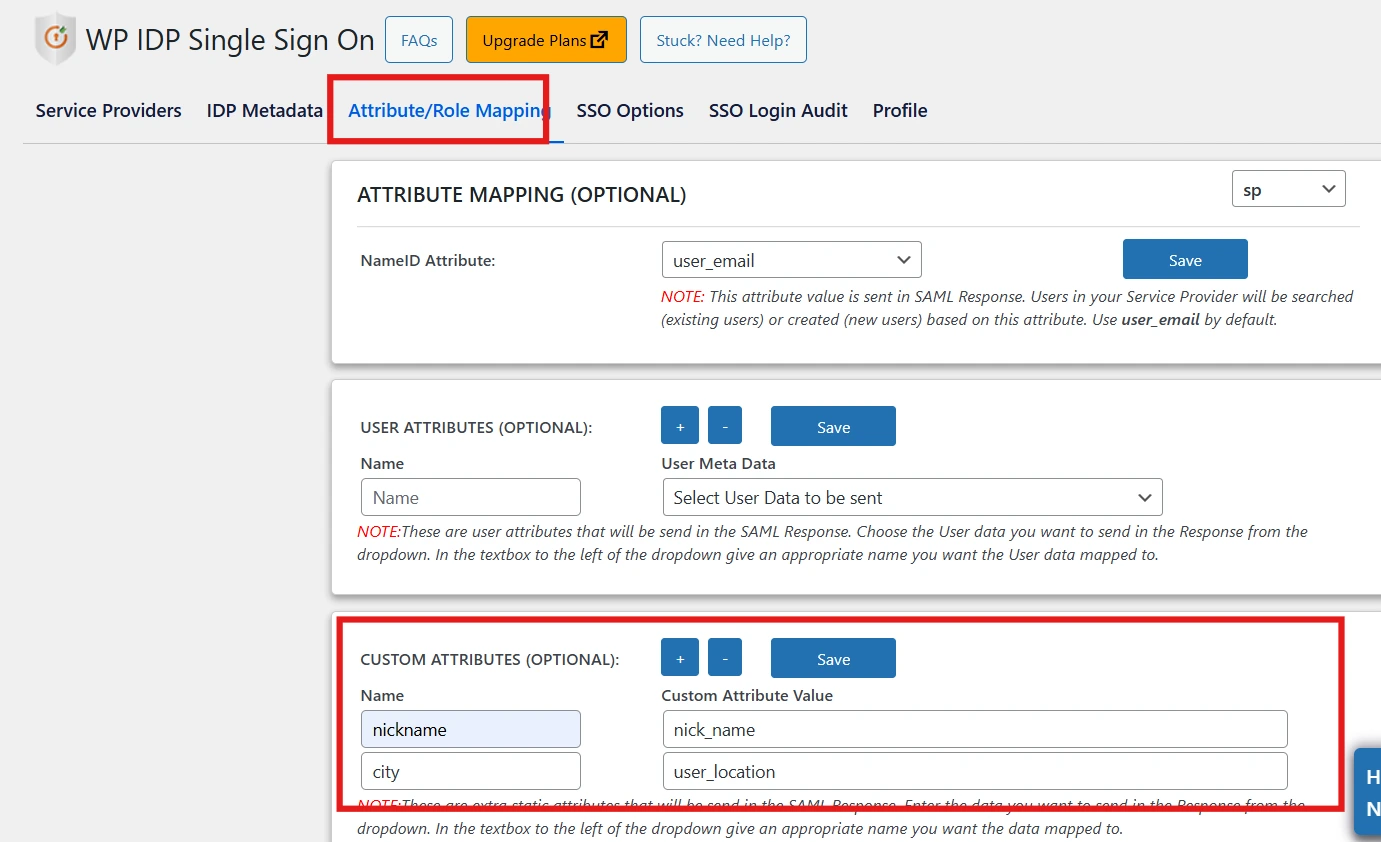Click the USER ATTRIBUTES (OPTIONAL) label
1381x842 pixels.
[476, 428]
